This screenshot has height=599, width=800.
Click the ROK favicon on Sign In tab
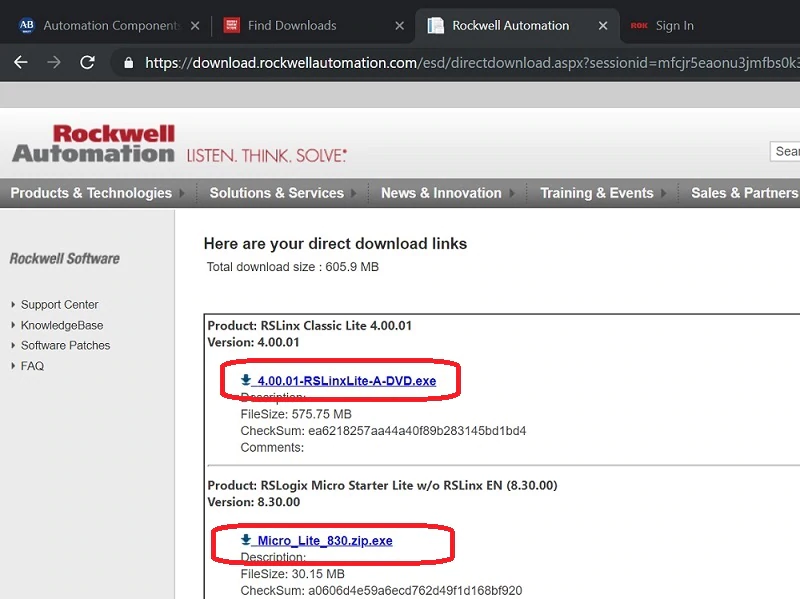[639, 26]
